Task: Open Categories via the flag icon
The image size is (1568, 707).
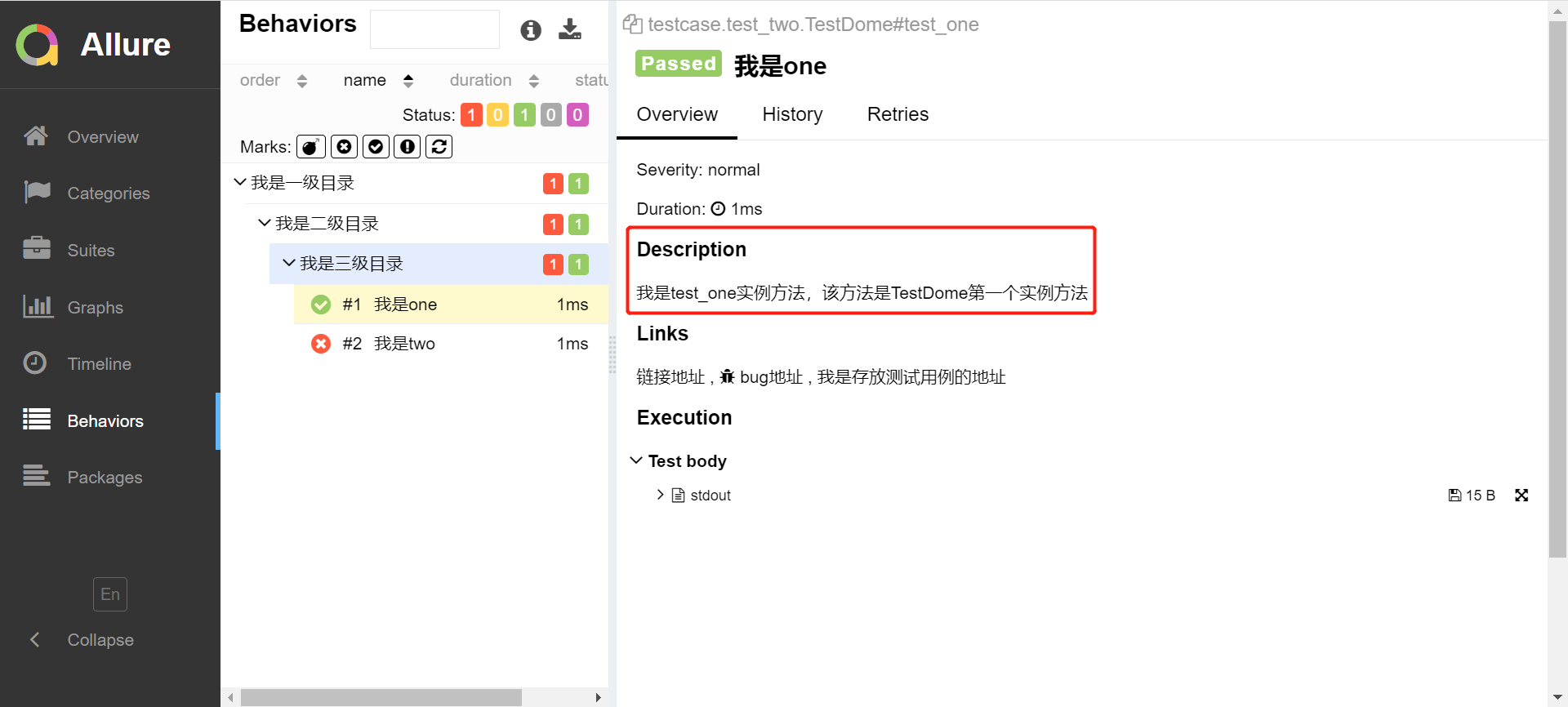Action: 37,192
